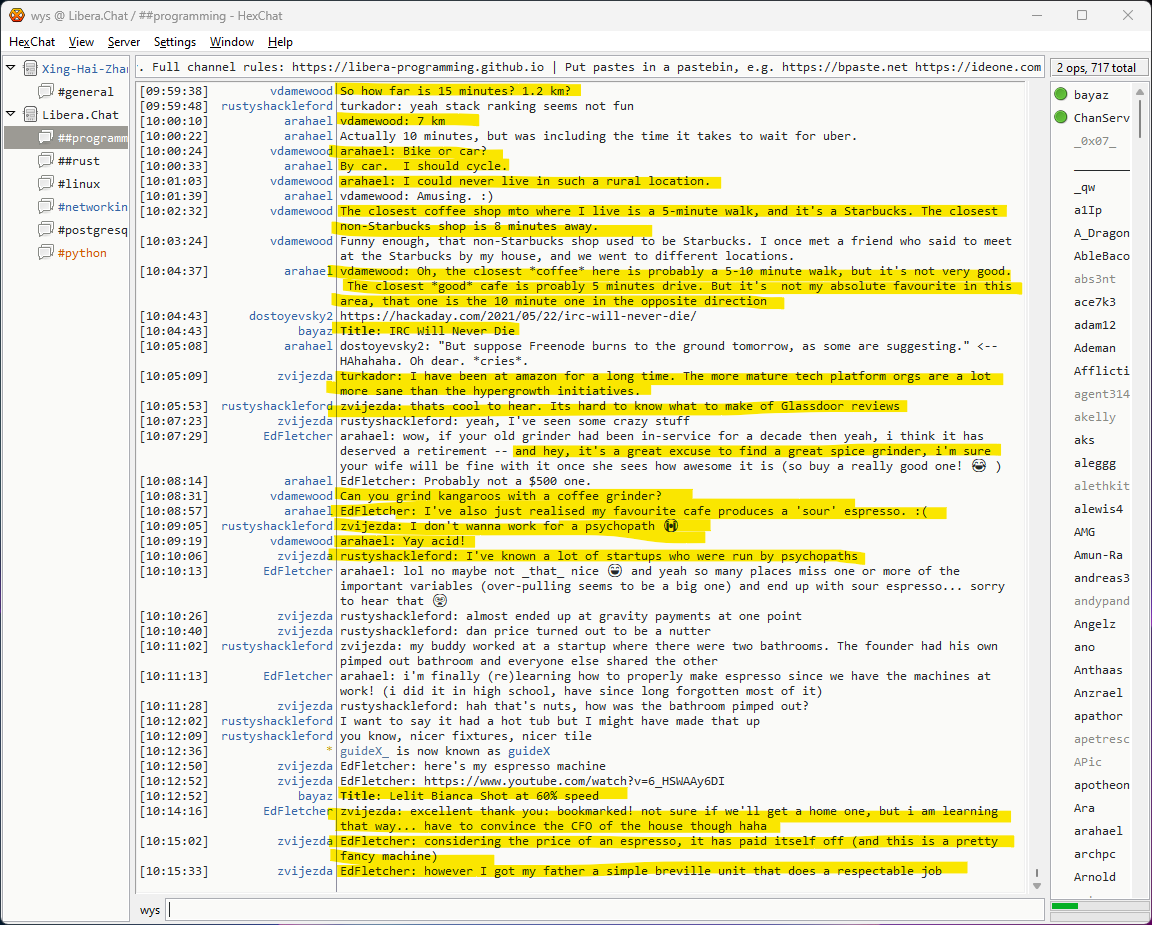Click the green lag meter bar
The image size is (1152, 925).
point(1065,906)
